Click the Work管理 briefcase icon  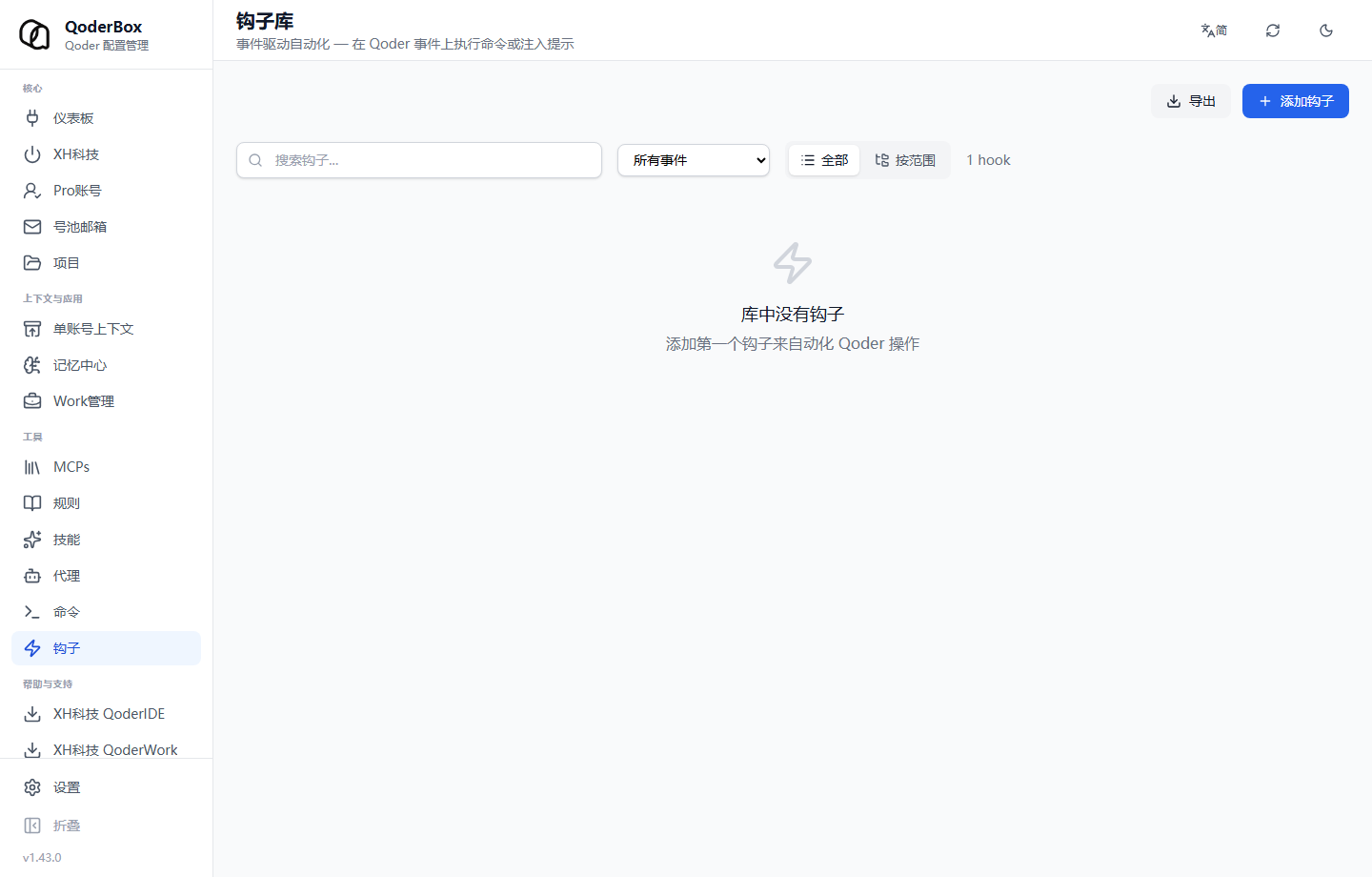[x=32, y=401]
